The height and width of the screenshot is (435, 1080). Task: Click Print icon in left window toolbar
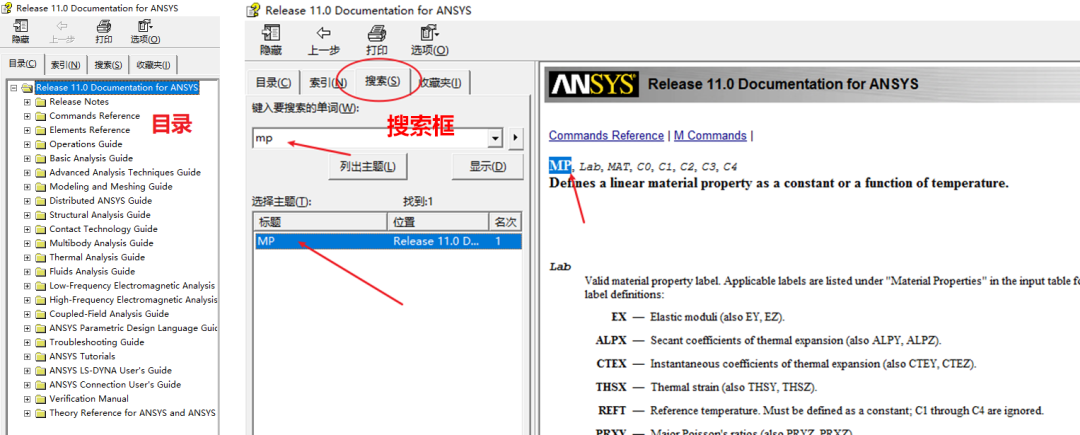[104, 26]
